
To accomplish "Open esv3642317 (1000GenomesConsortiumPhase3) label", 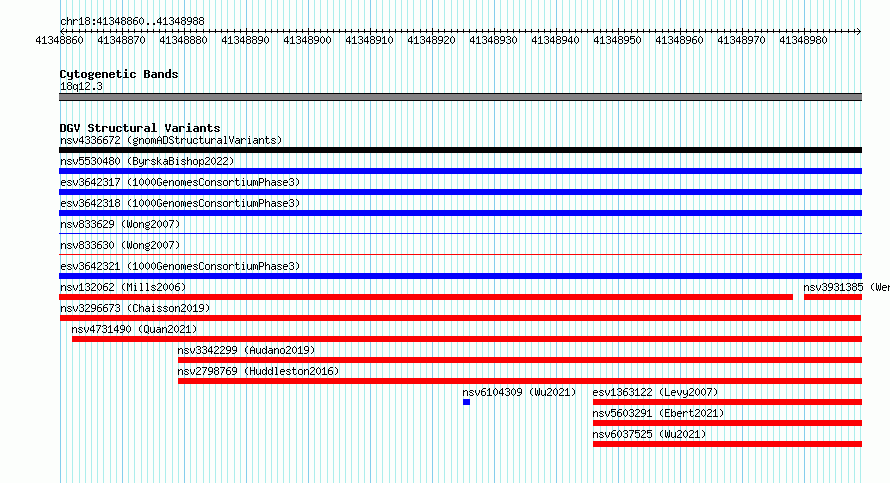I will (x=180, y=182).
